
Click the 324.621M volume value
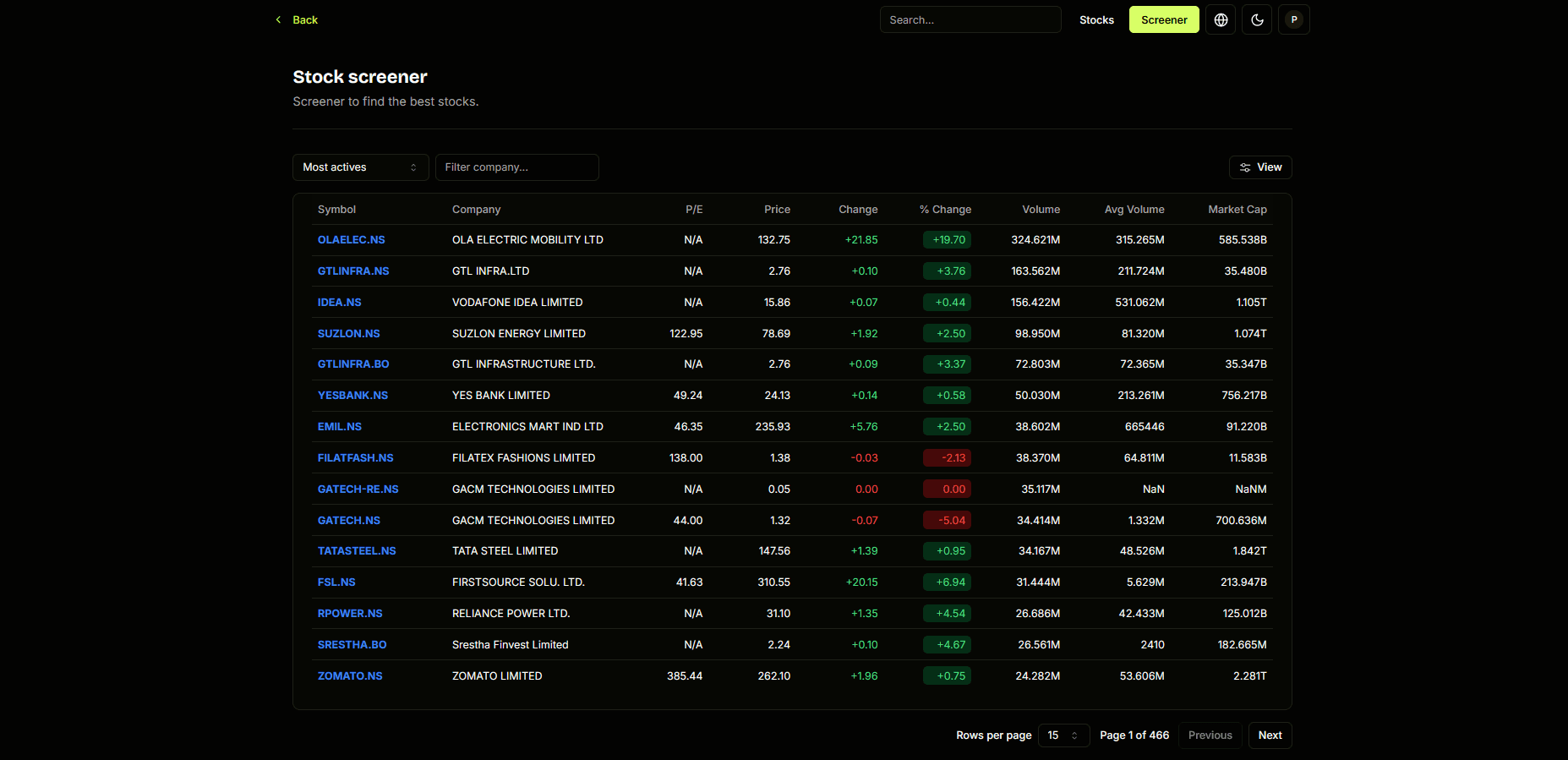pyautogui.click(x=1035, y=240)
